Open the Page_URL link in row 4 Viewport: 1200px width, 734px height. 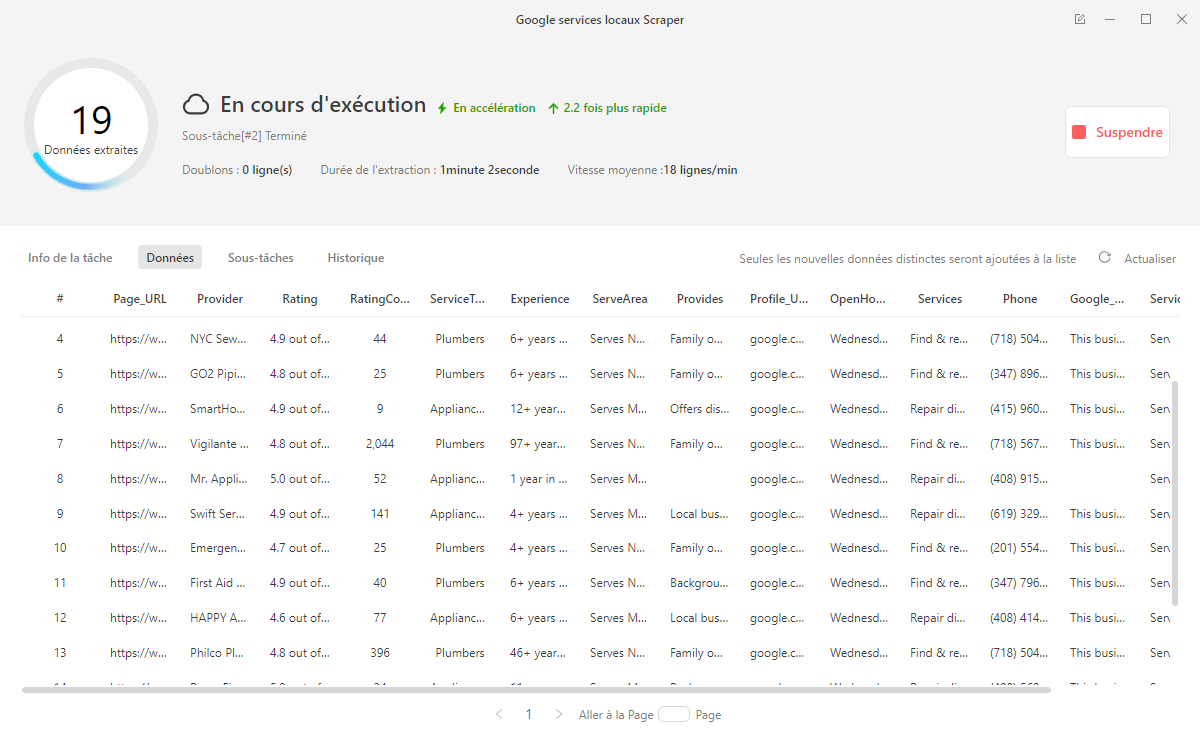(x=138, y=338)
